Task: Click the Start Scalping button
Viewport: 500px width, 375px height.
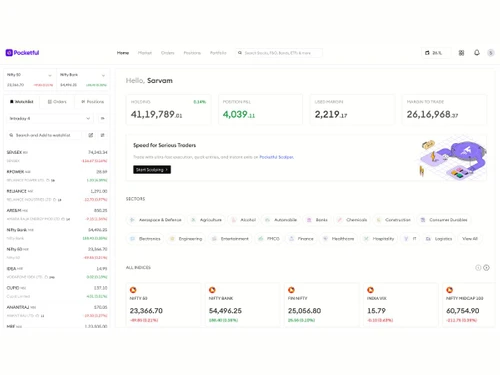Action: pyautogui.click(x=152, y=170)
